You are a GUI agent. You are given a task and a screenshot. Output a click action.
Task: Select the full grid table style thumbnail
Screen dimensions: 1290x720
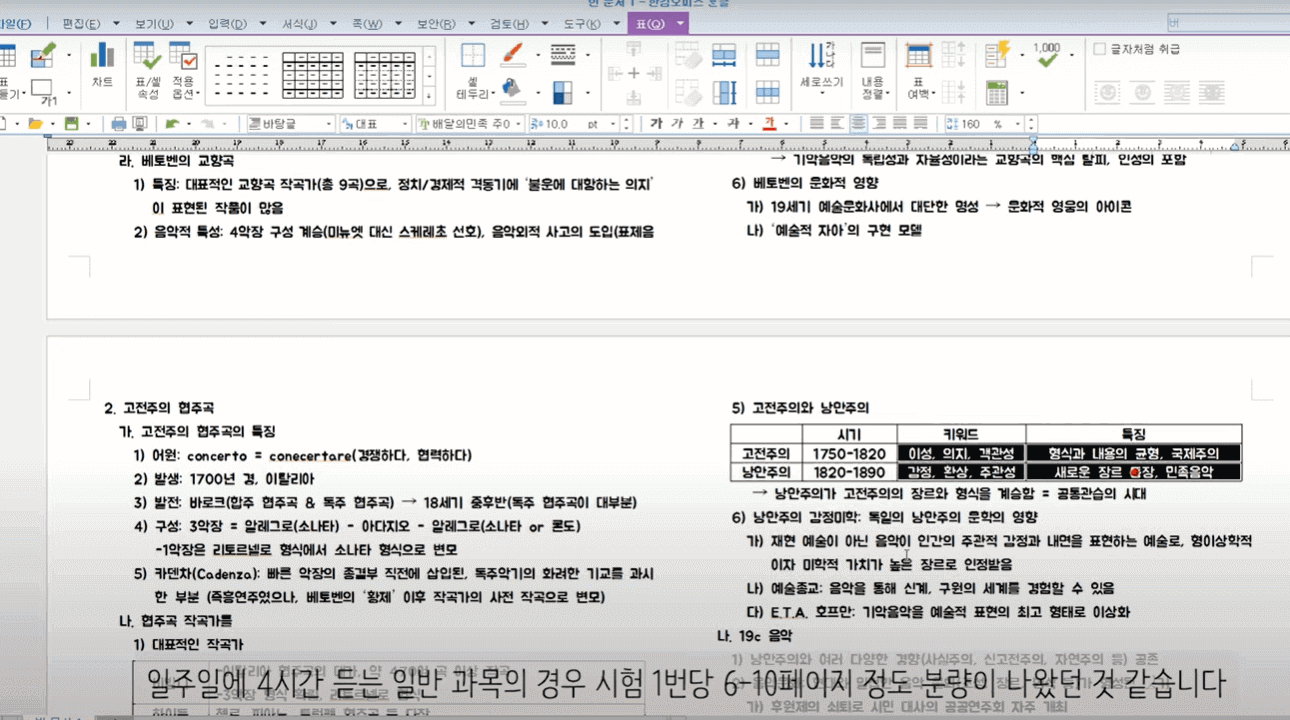(313, 75)
